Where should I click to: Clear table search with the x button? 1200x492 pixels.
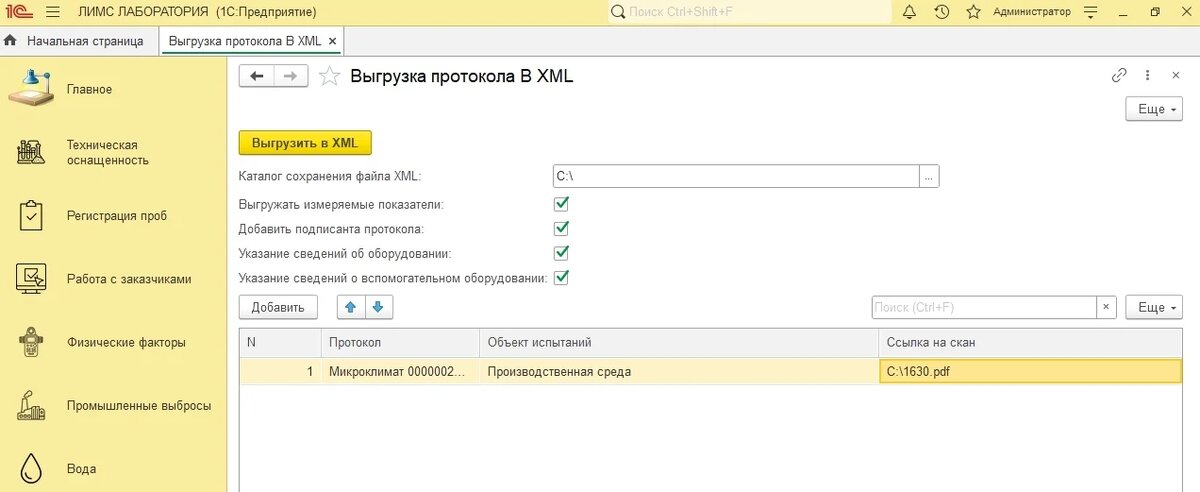tap(1106, 307)
